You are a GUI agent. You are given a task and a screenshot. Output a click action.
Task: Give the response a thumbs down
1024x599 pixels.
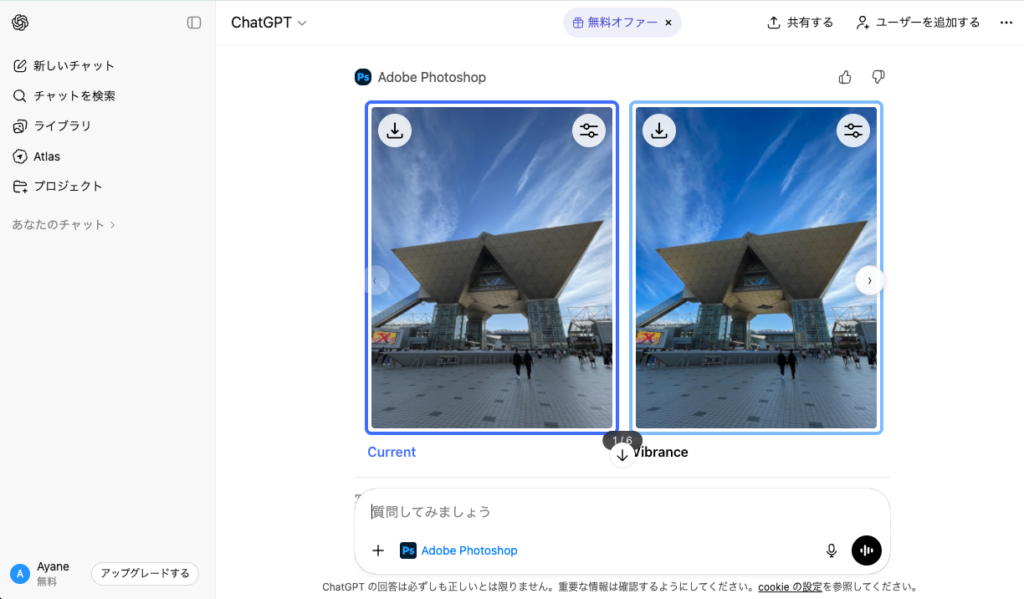point(878,77)
